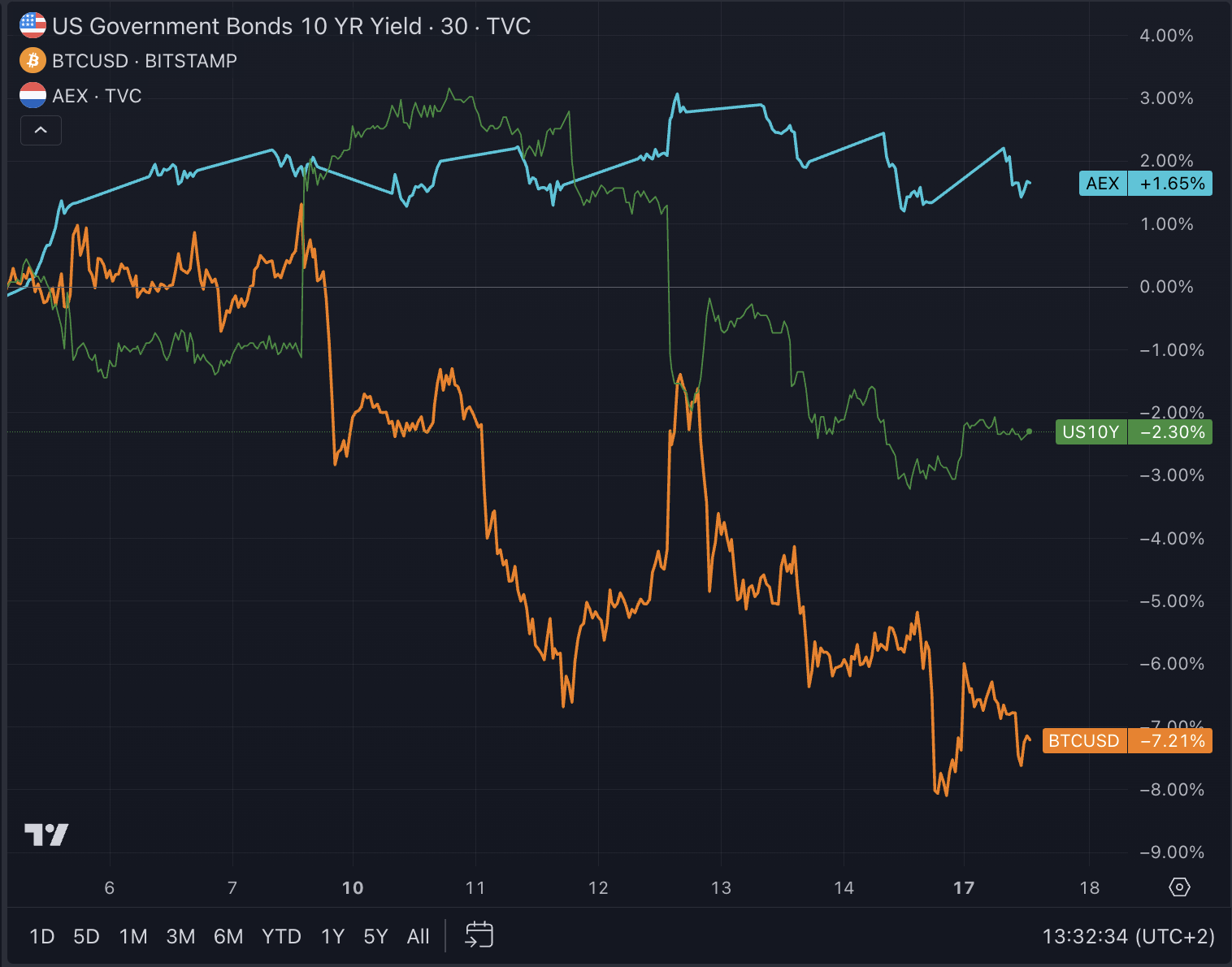Image resolution: width=1232 pixels, height=967 pixels.
Task: Open the go-to-date calendar icon
Action: (x=479, y=935)
